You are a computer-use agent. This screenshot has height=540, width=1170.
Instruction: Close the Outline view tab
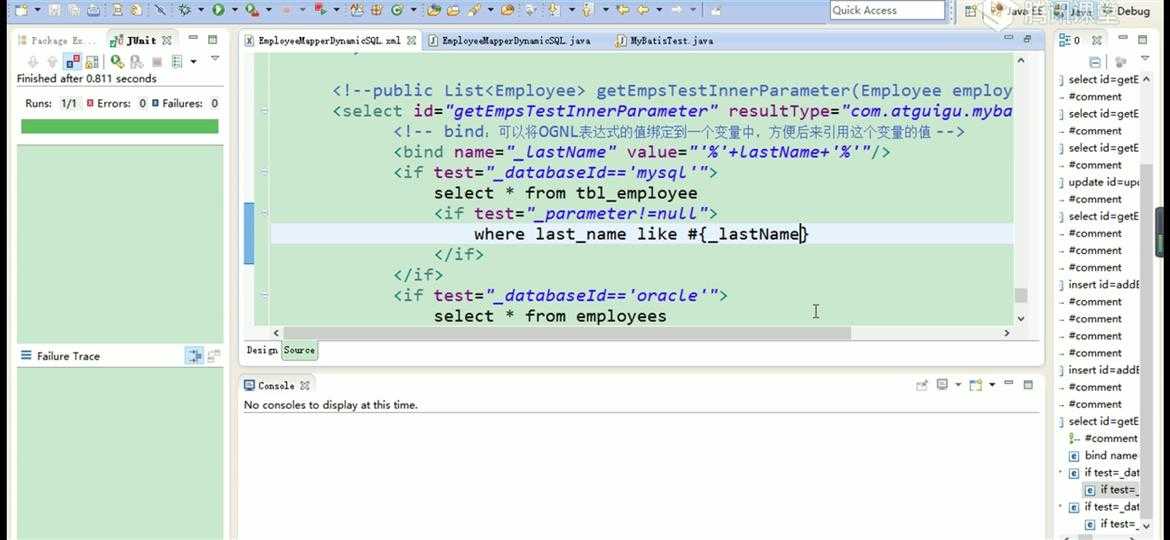point(1096,40)
